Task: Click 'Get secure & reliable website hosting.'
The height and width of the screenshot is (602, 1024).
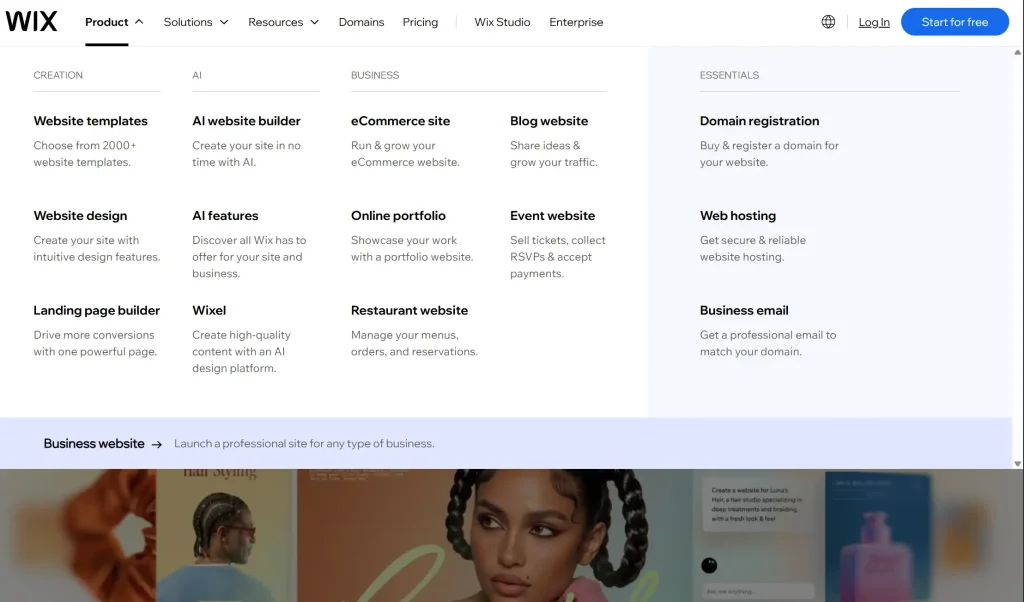Action: coord(753,248)
